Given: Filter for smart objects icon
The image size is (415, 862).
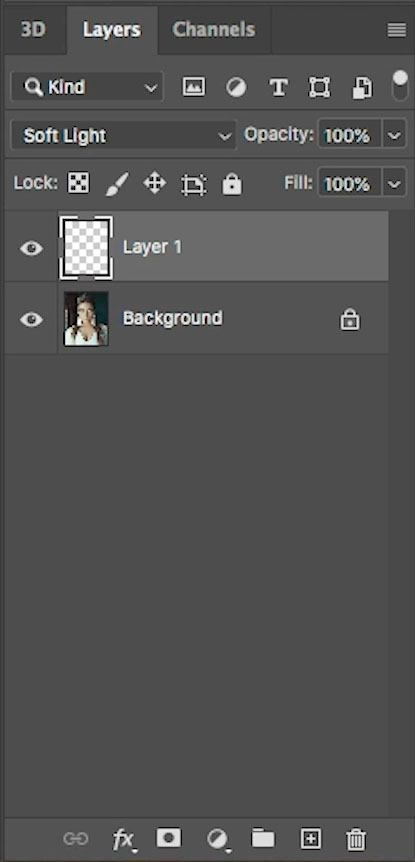Looking at the screenshot, I should pos(362,87).
